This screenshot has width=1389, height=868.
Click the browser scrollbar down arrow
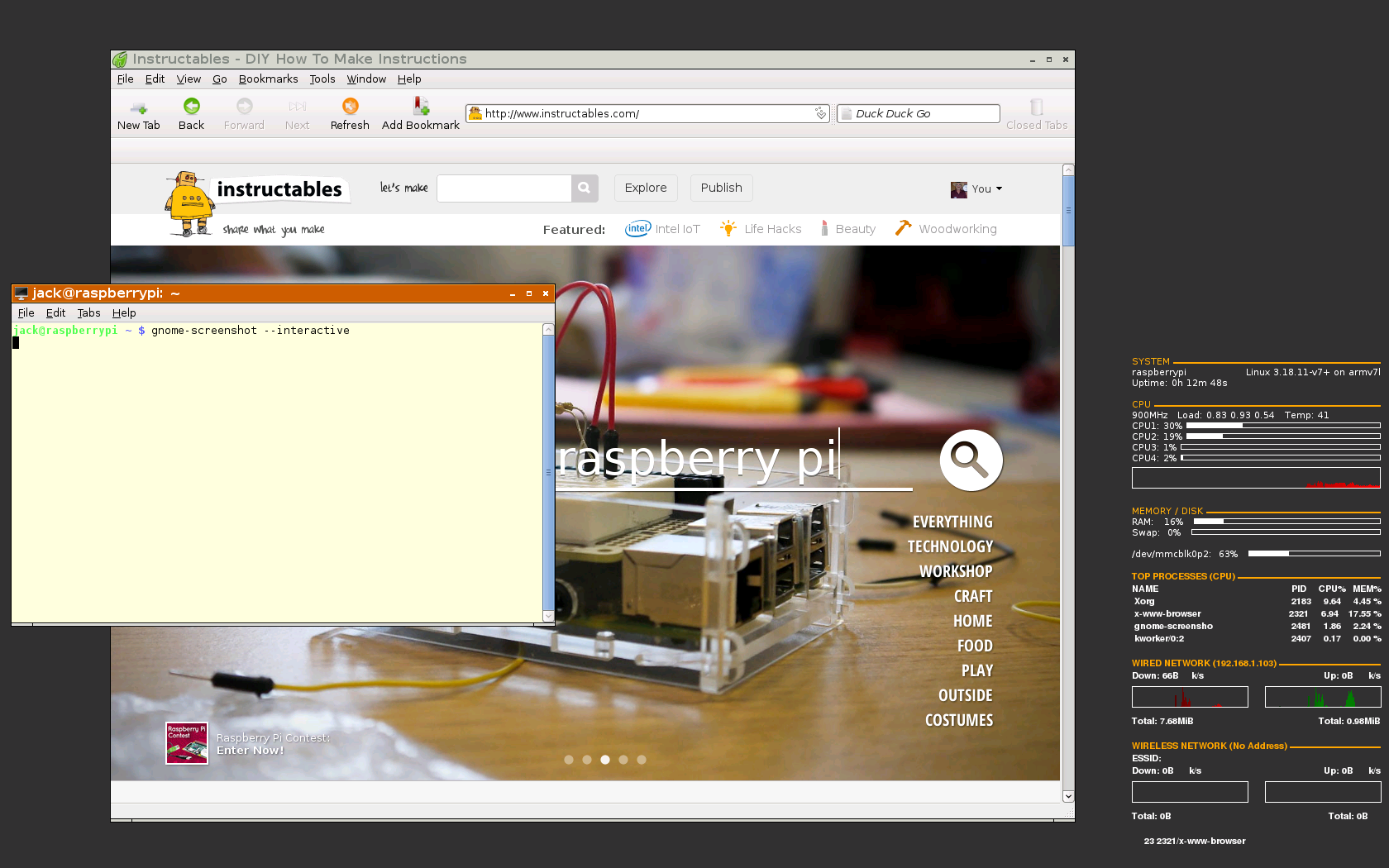pyautogui.click(x=1068, y=797)
